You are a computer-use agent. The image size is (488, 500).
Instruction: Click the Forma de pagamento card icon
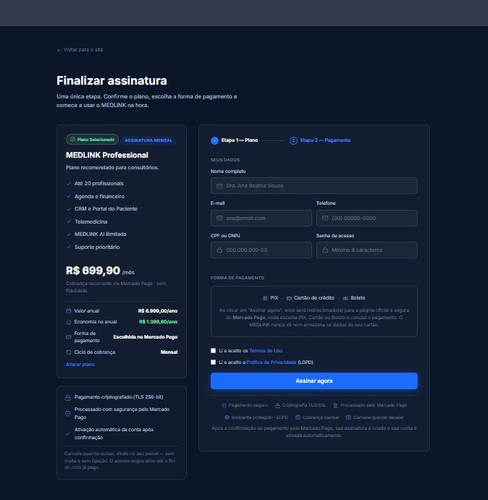coord(69,337)
